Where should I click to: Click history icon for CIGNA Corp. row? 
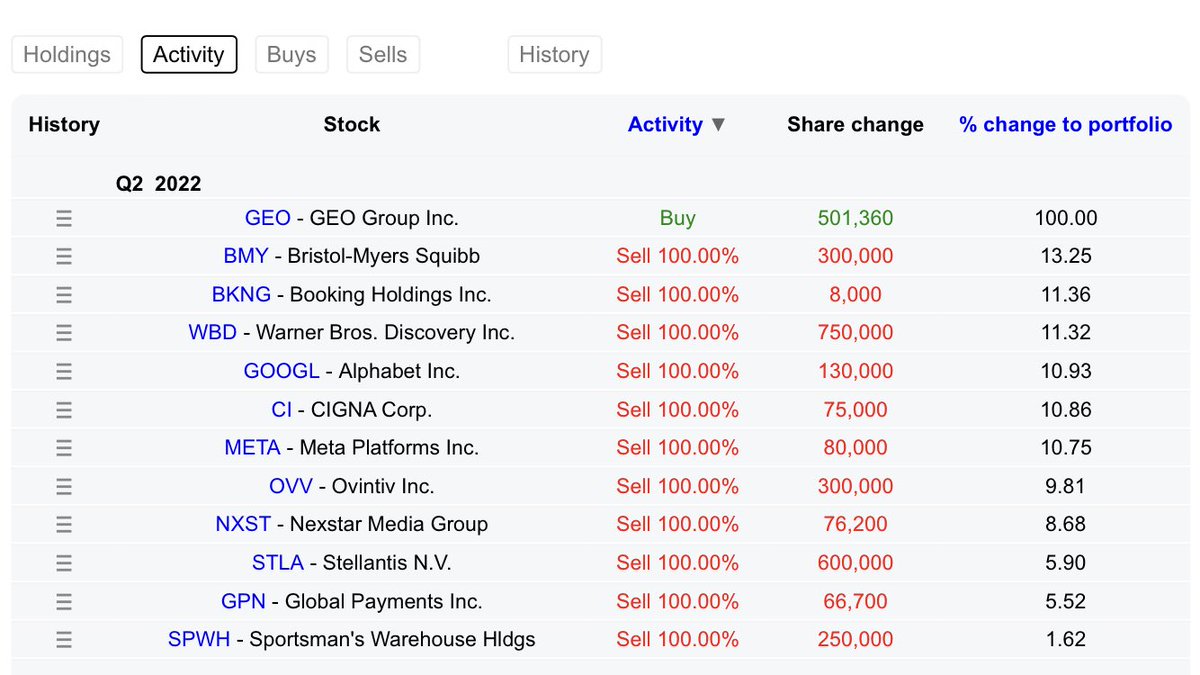[64, 410]
